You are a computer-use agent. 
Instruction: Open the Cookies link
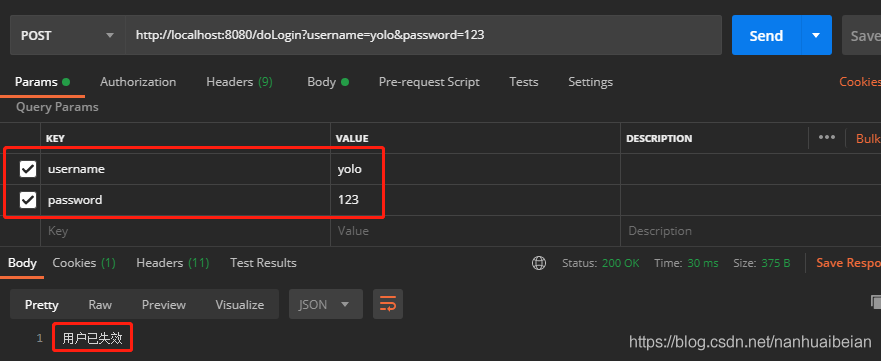(x=860, y=82)
